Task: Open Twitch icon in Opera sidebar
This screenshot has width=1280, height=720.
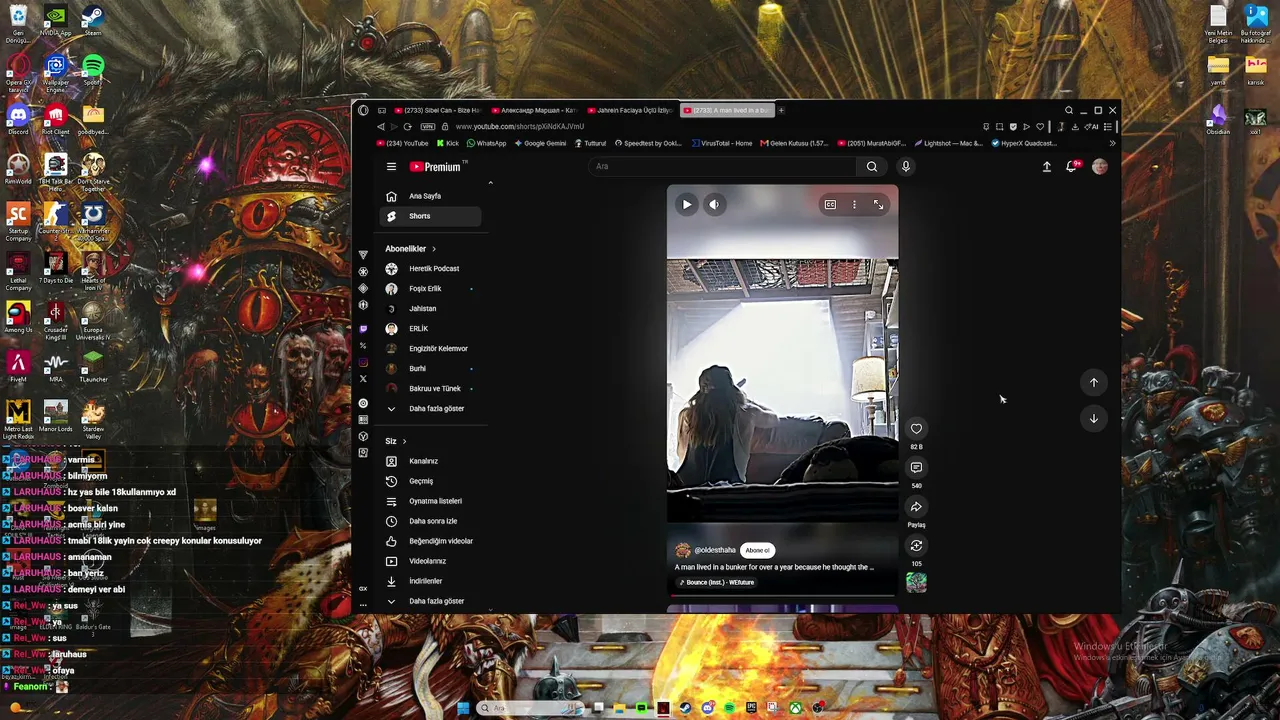Action: (x=363, y=329)
